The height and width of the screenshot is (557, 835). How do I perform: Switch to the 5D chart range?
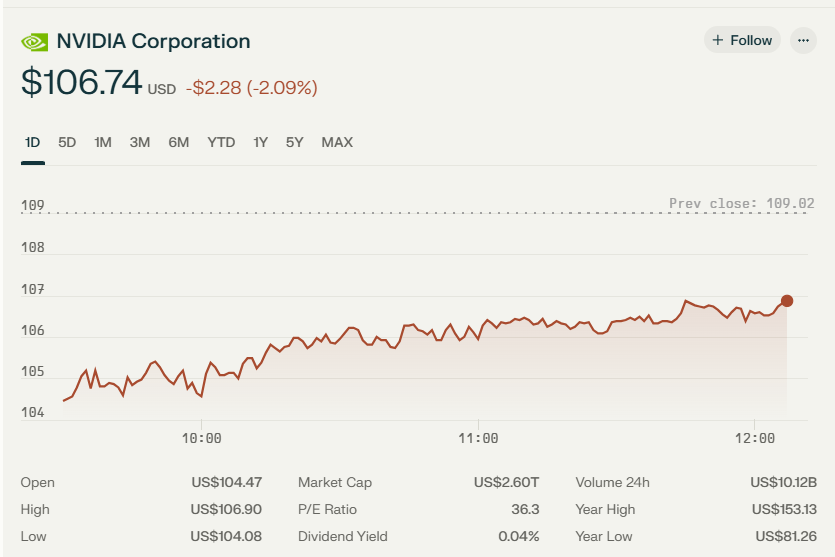(x=67, y=142)
